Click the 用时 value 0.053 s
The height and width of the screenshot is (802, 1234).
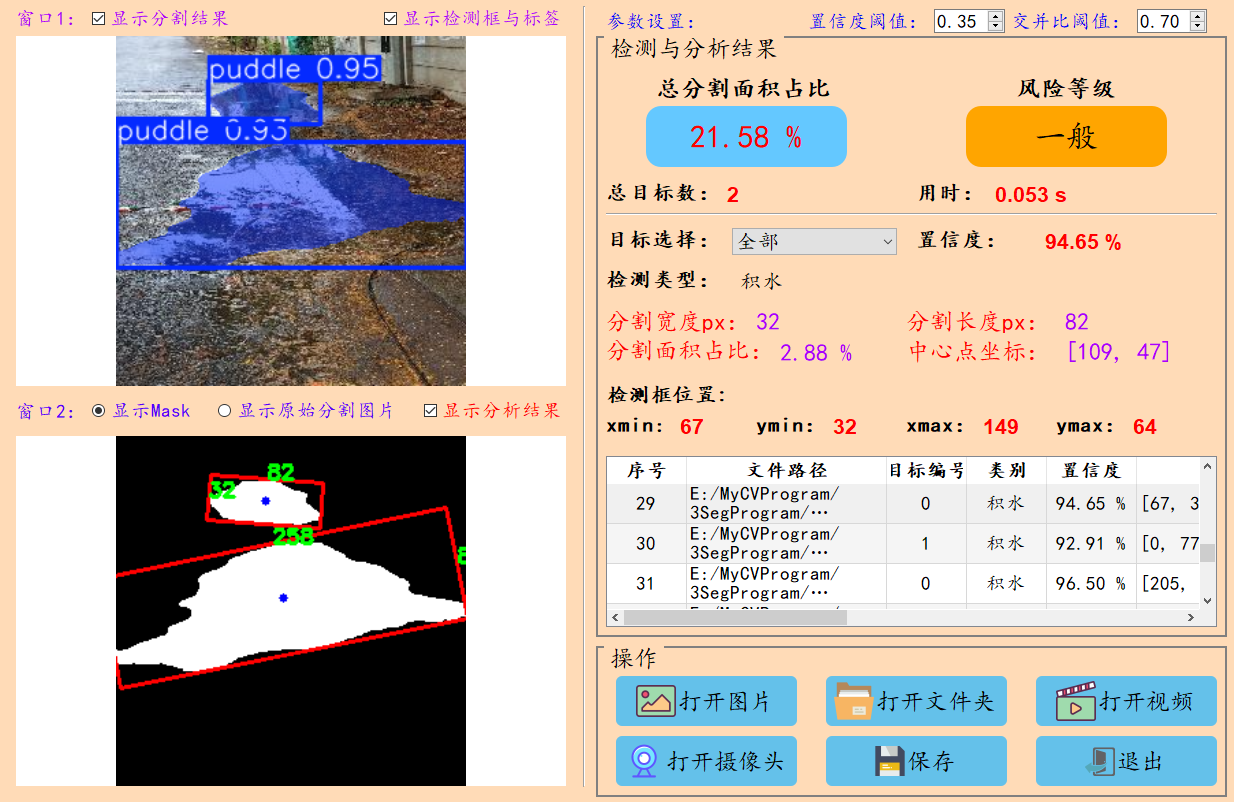[x=1030, y=195]
